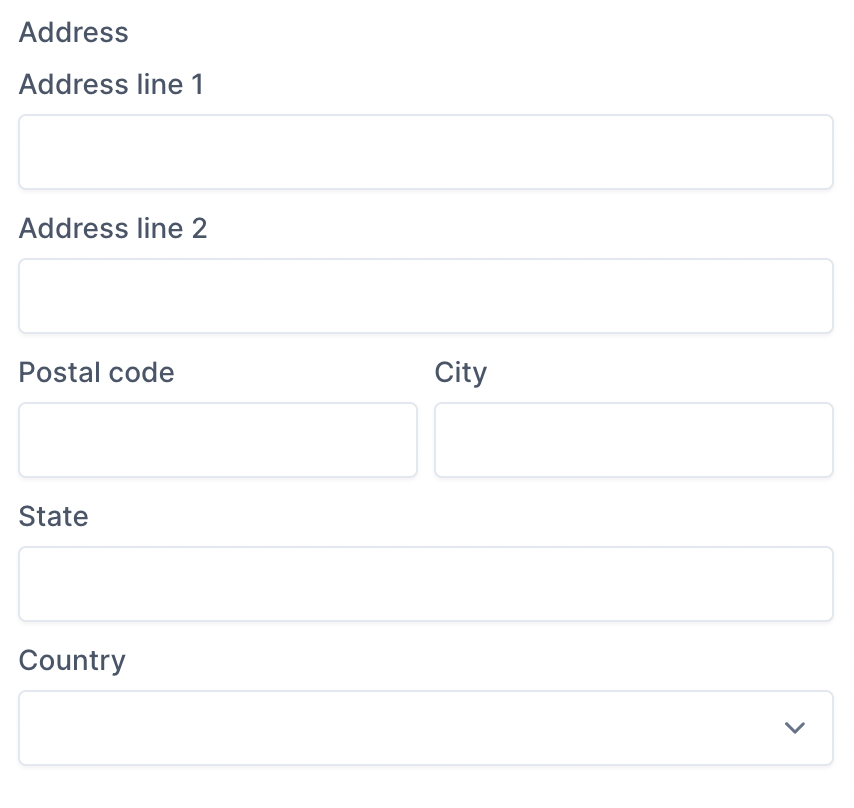Click the Postal code input field
854x808 pixels.
(218, 440)
